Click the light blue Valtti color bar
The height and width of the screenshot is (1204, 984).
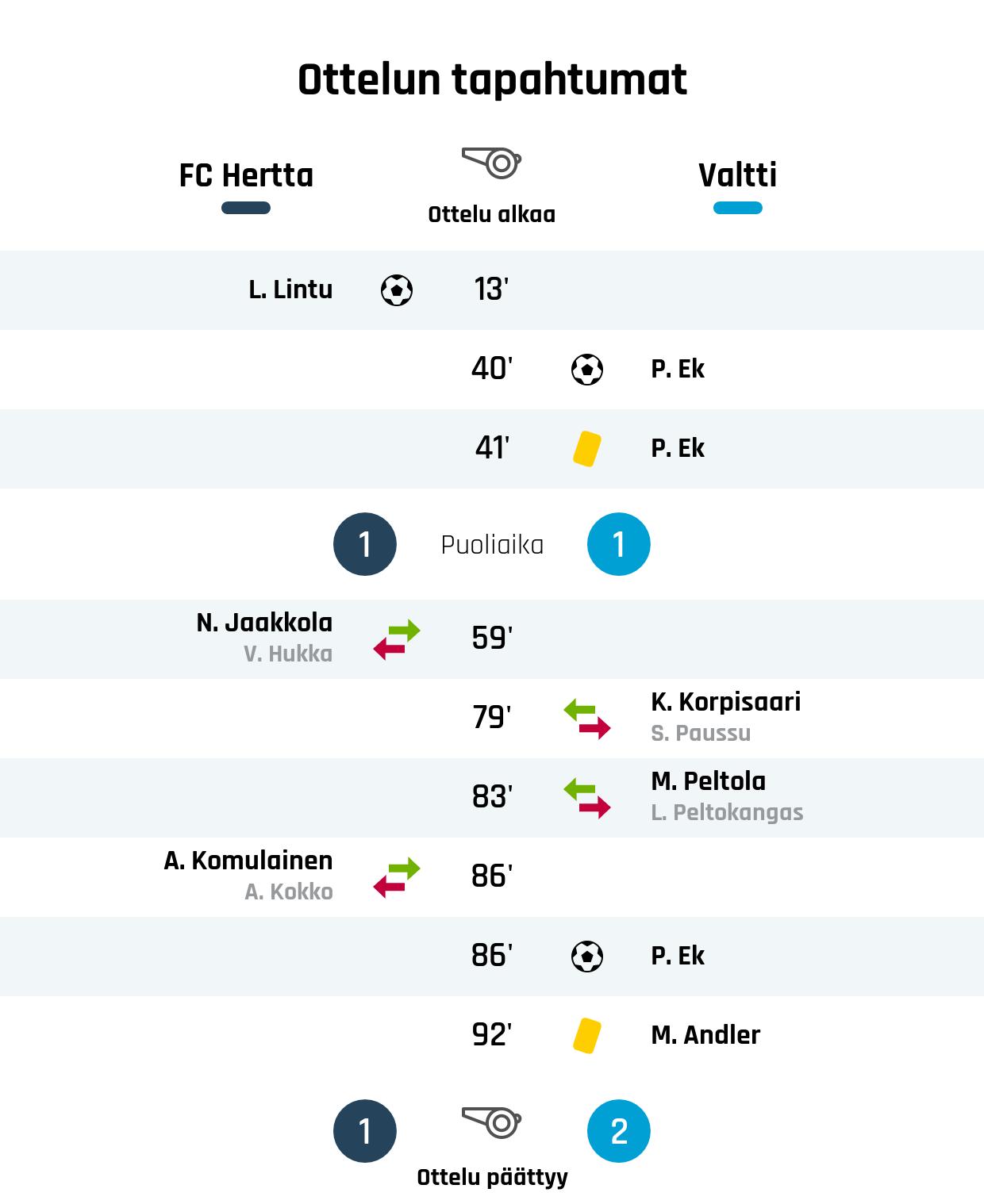[x=737, y=208]
